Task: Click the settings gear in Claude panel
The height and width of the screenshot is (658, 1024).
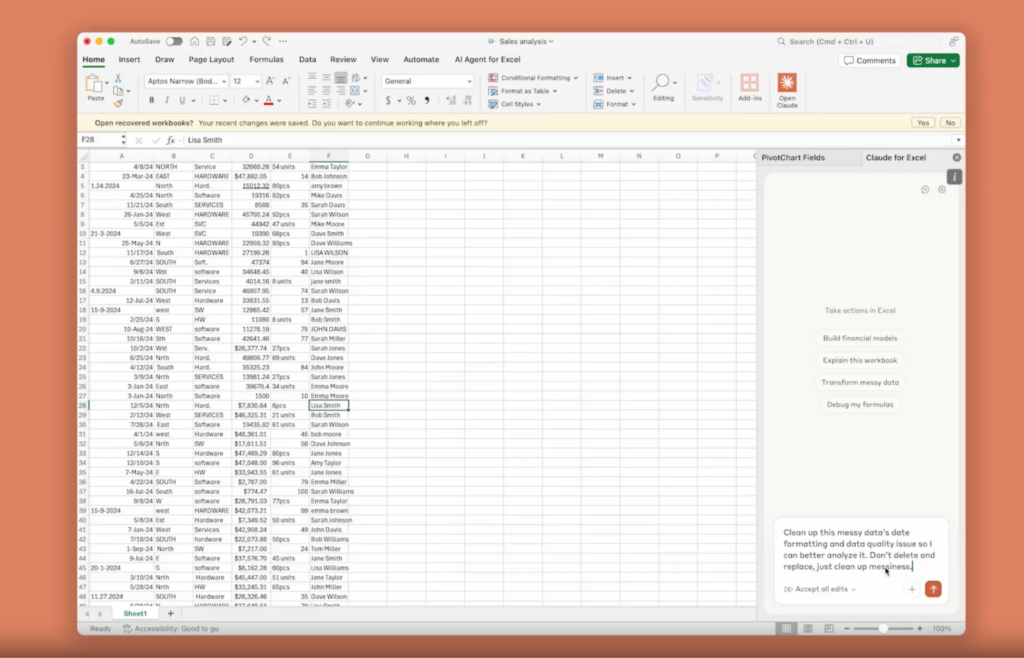Action: coord(941,189)
